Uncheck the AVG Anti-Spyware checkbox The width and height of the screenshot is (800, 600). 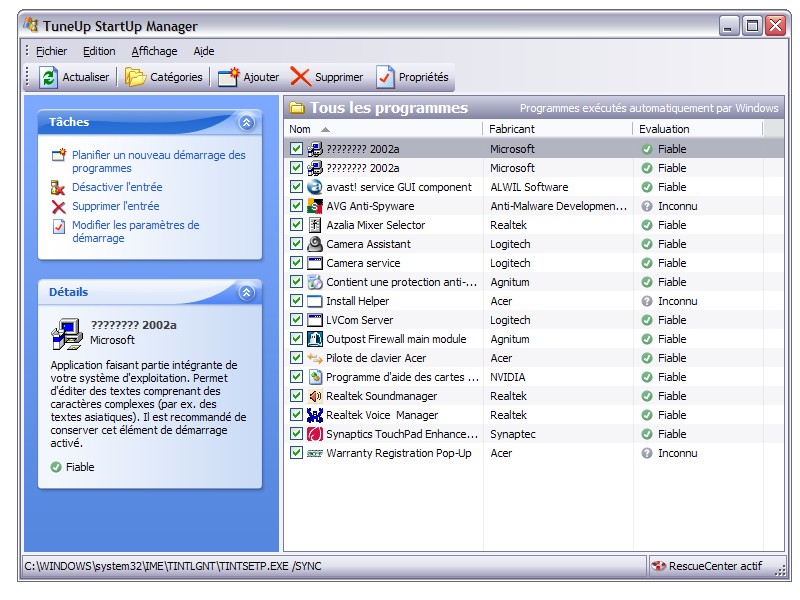[x=296, y=206]
